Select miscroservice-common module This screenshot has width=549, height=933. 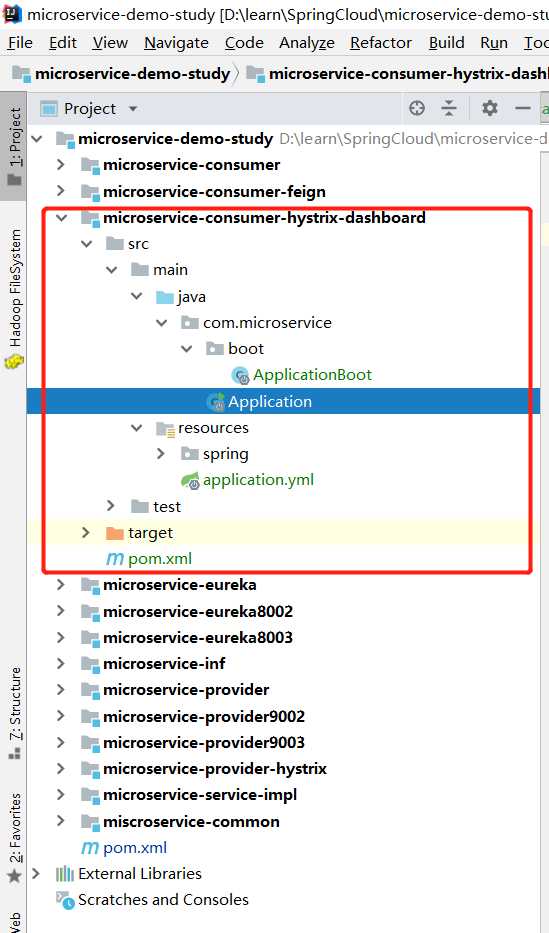[x=191, y=821]
